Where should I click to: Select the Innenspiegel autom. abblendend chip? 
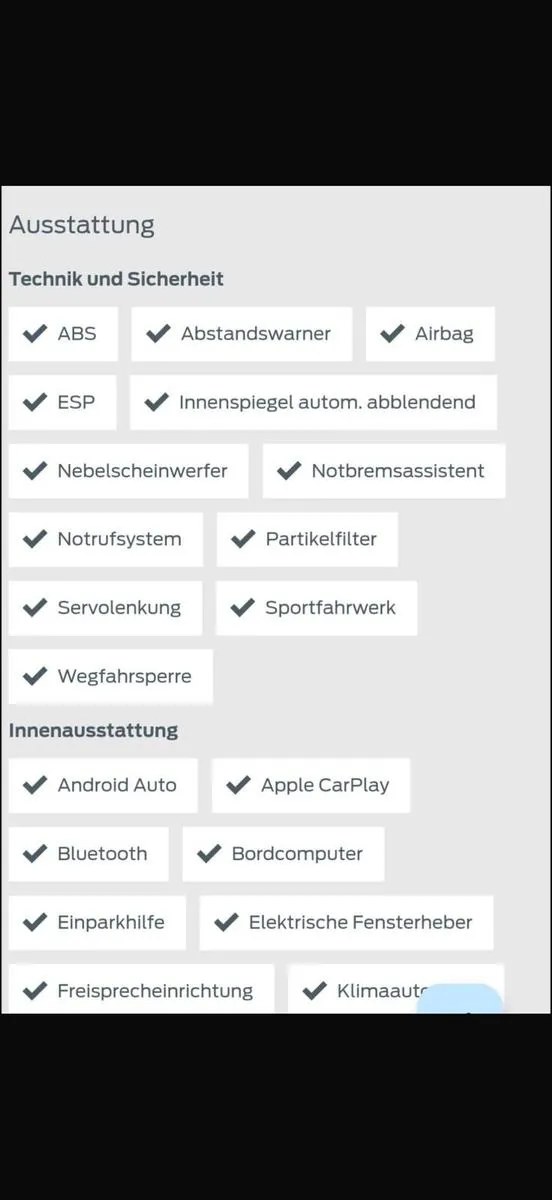(313, 403)
